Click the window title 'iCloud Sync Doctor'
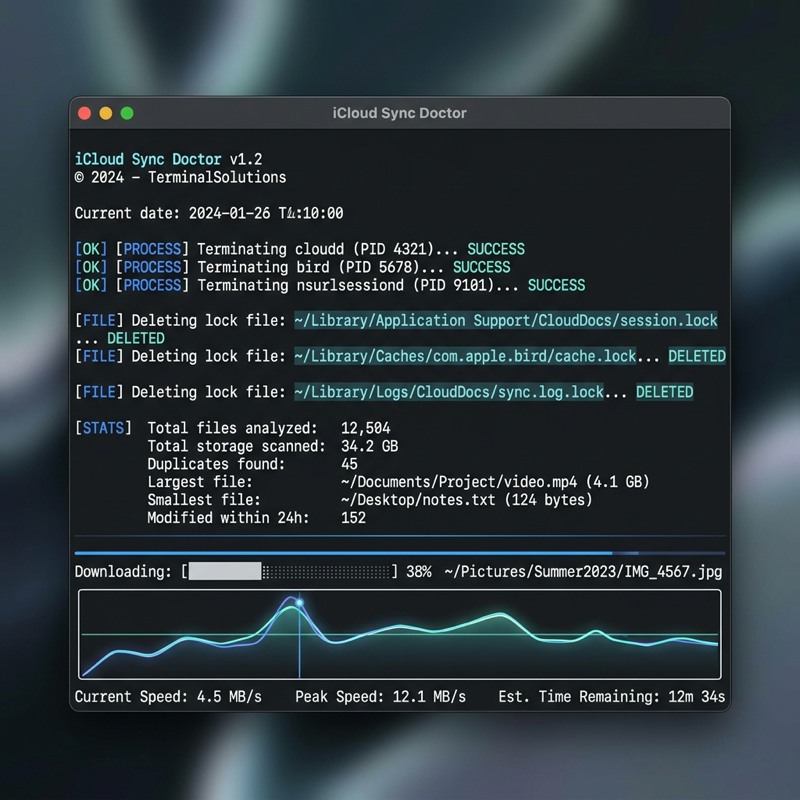The height and width of the screenshot is (800, 800). point(399,113)
